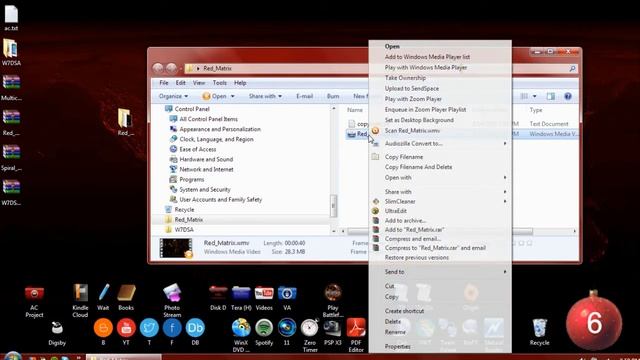Open the W7DSA desktop folder icon
The image size is (640, 360).
[x=11, y=52]
